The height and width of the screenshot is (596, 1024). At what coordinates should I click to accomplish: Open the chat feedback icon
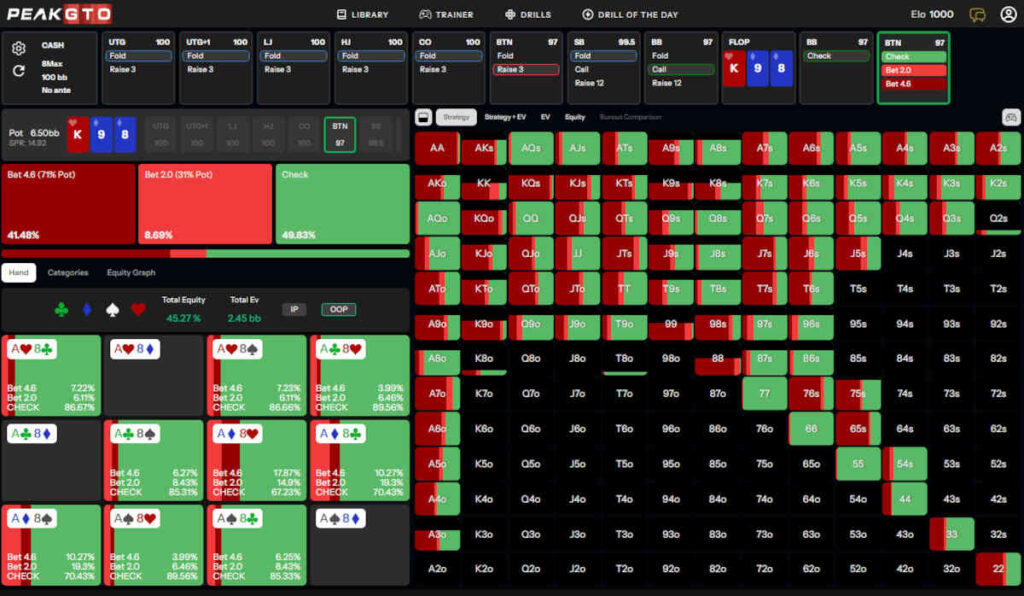(977, 14)
